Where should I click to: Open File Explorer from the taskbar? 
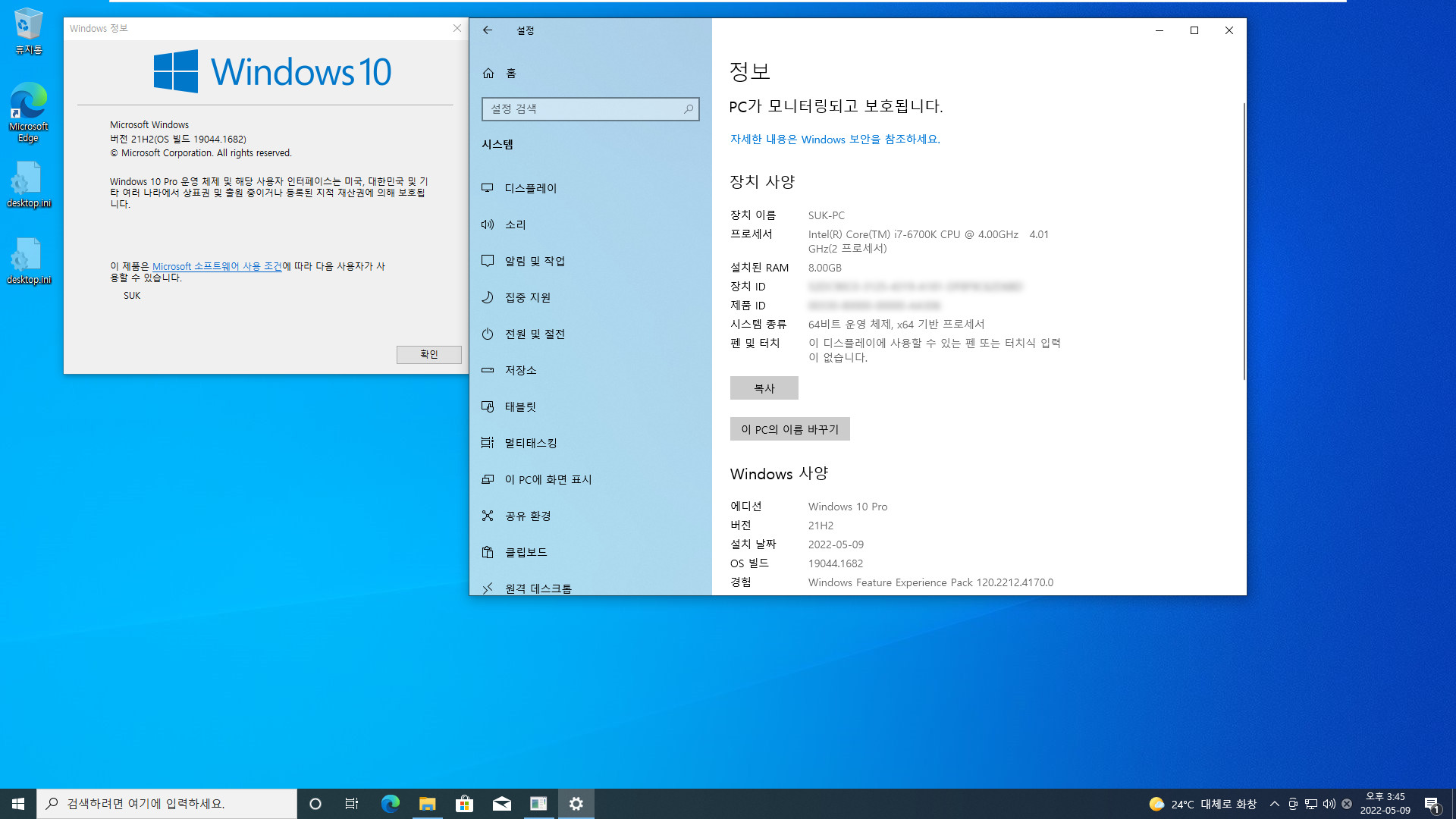427,804
